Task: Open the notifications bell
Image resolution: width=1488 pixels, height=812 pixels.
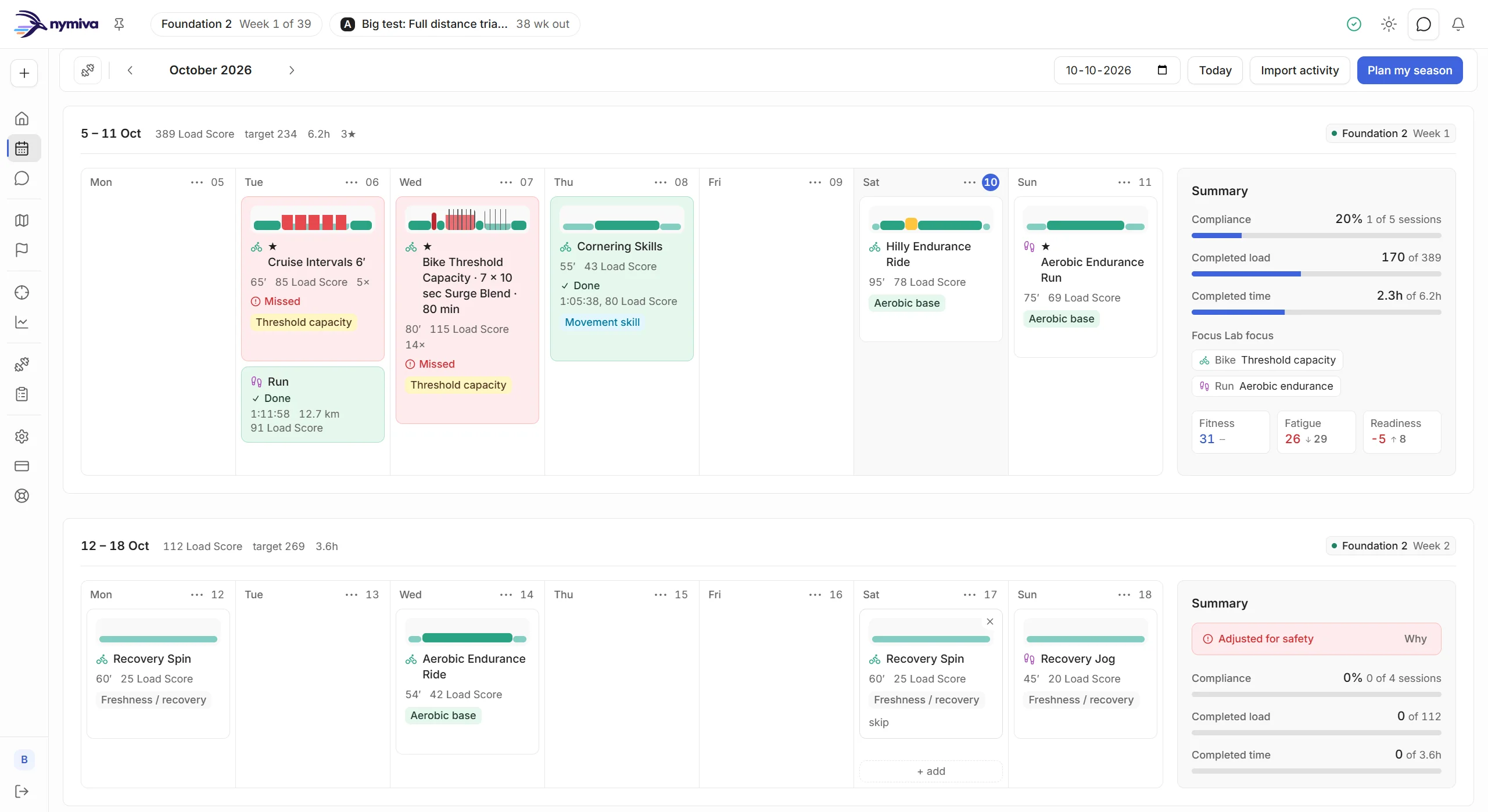Action: [1458, 24]
